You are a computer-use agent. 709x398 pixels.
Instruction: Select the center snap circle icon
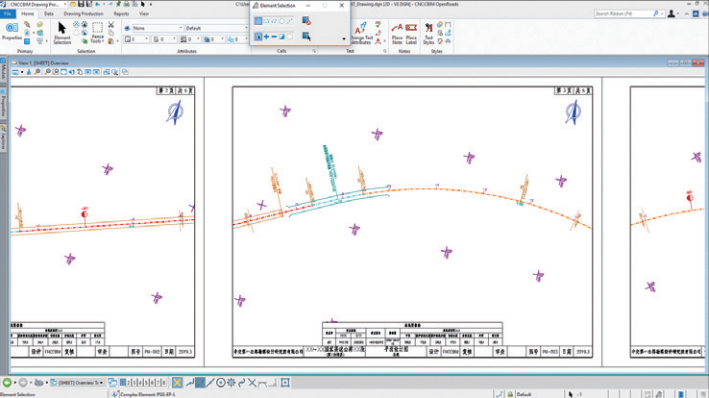[x=221, y=383]
